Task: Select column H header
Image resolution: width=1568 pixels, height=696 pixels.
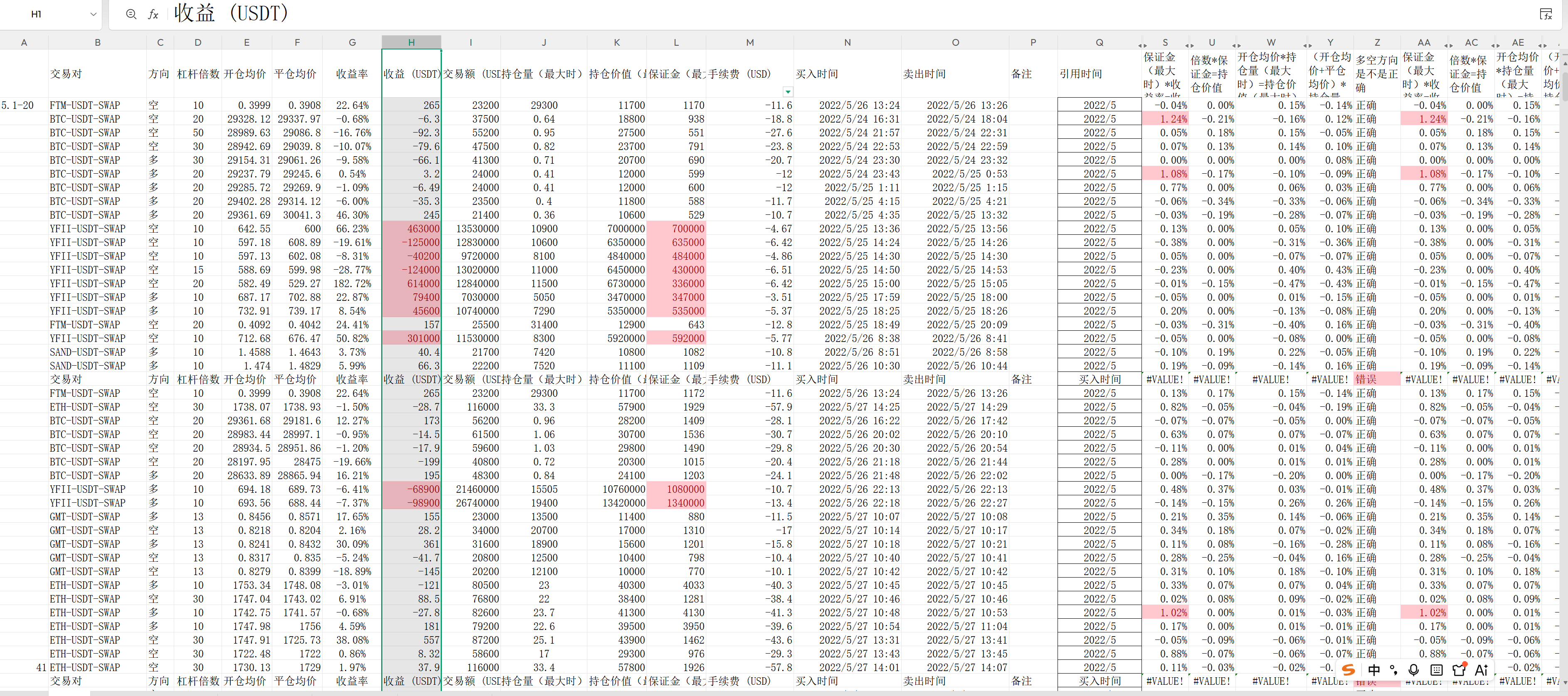Action: [x=411, y=42]
